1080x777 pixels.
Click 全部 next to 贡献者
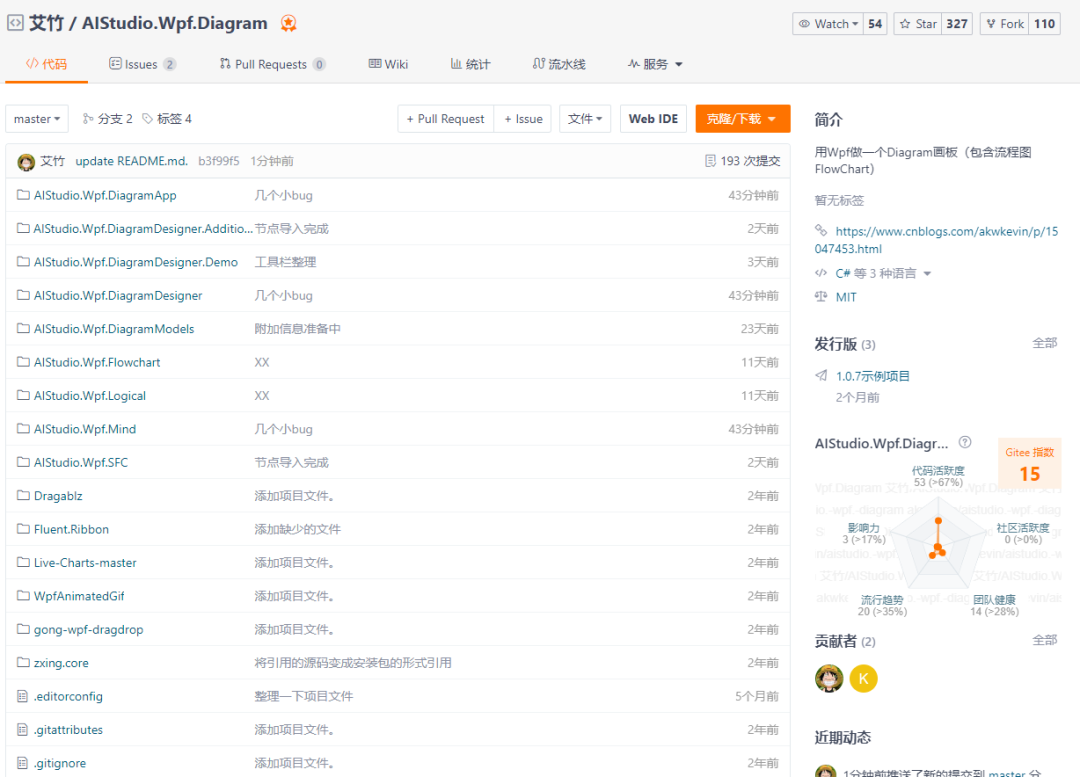pyautogui.click(x=1044, y=641)
